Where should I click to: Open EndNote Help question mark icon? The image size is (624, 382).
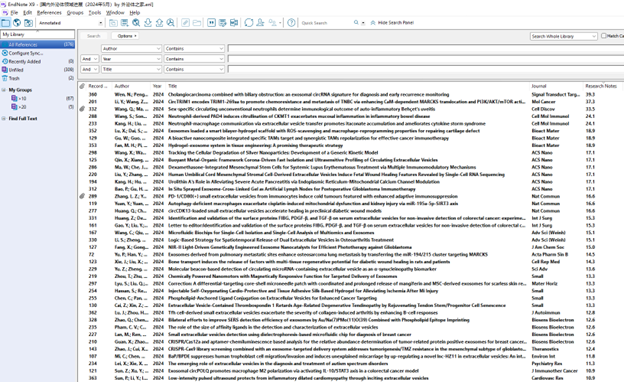pyautogui.click(x=291, y=23)
